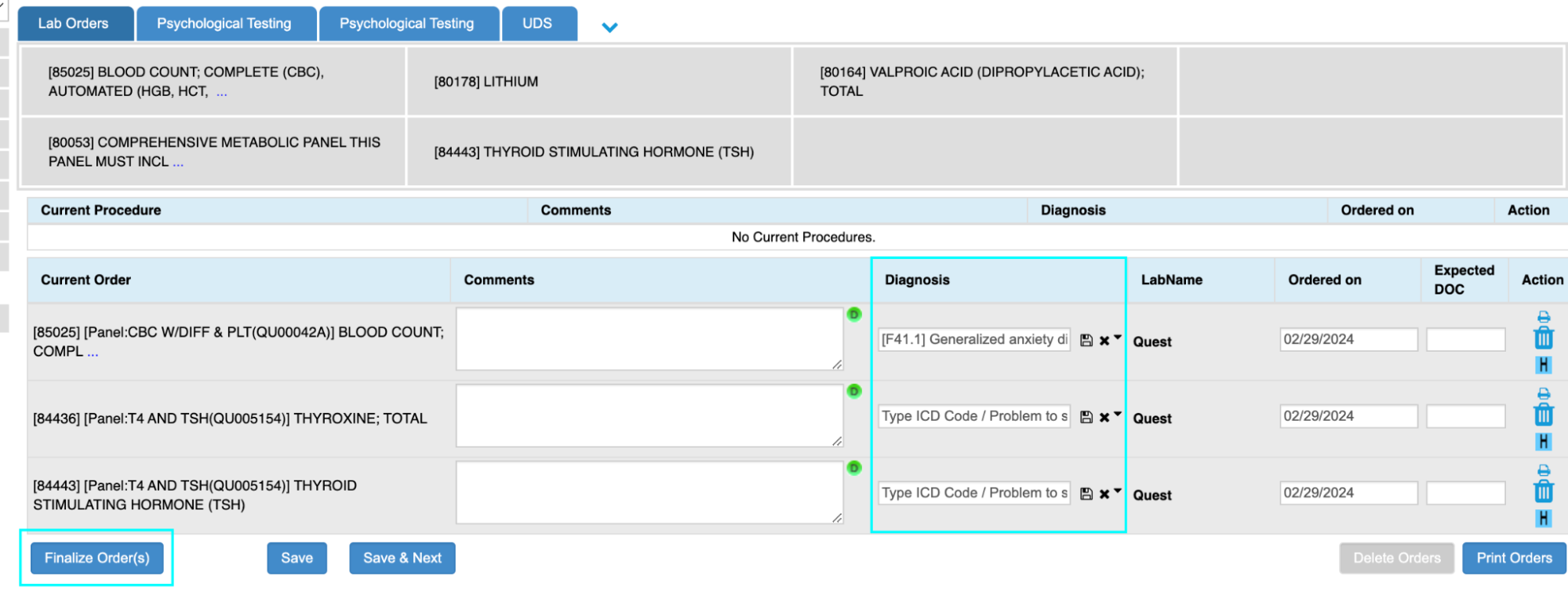This screenshot has height=595, width=1568.
Task: Click the H icon on the TSH order row
Action: tap(1543, 518)
